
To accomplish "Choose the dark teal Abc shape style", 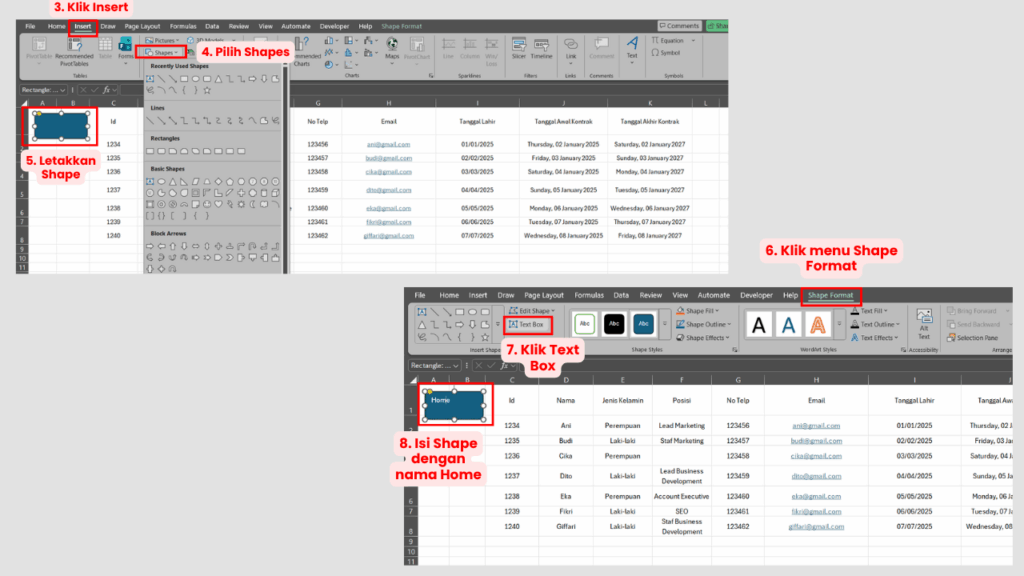I will pyautogui.click(x=645, y=324).
